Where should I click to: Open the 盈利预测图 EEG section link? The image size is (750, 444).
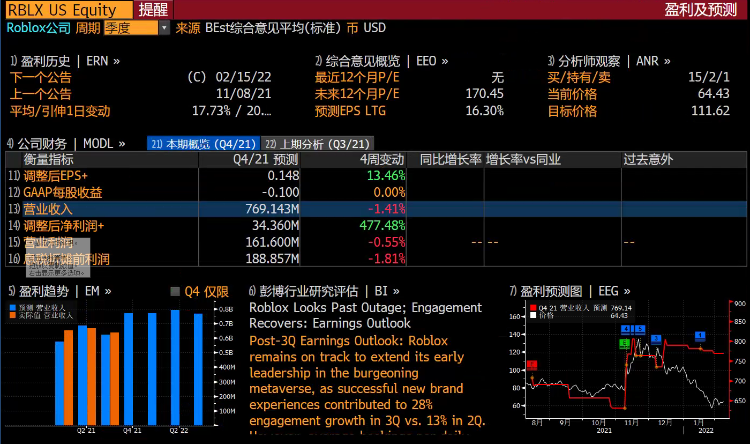570,291
